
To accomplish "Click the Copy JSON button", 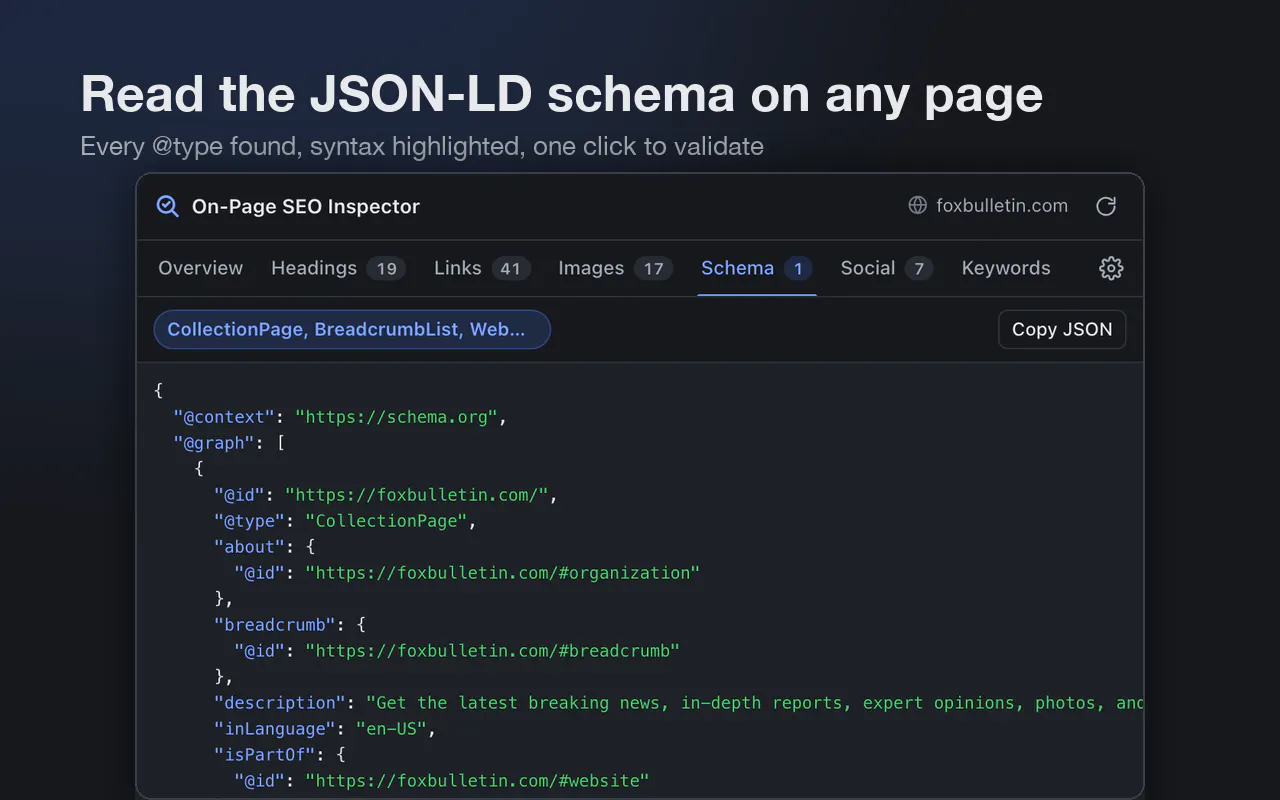I will point(1062,330).
